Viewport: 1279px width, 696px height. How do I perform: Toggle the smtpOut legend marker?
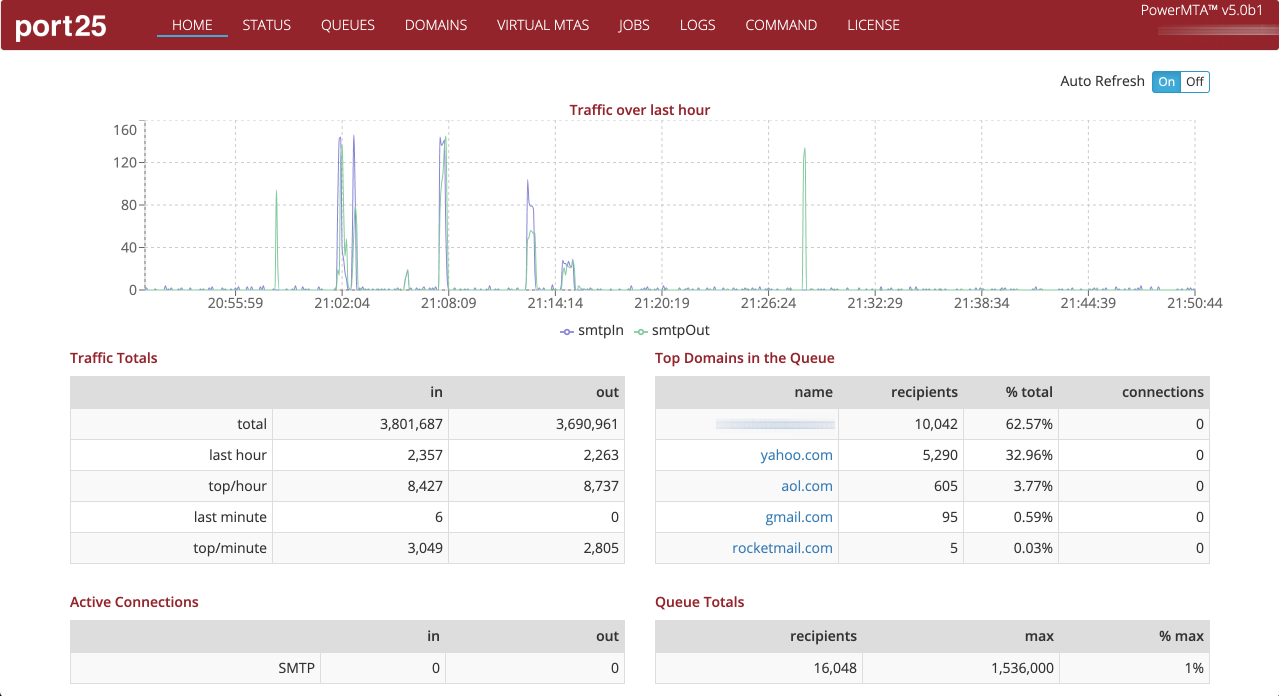[x=641, y=330]
